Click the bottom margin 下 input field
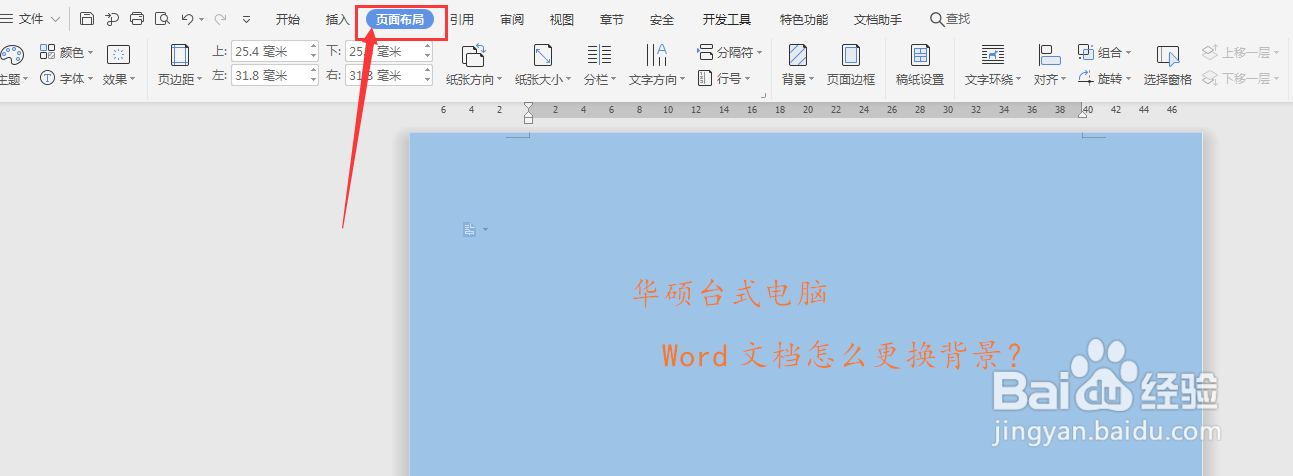This screenshot has width=1293, height=476. (384, 51)
